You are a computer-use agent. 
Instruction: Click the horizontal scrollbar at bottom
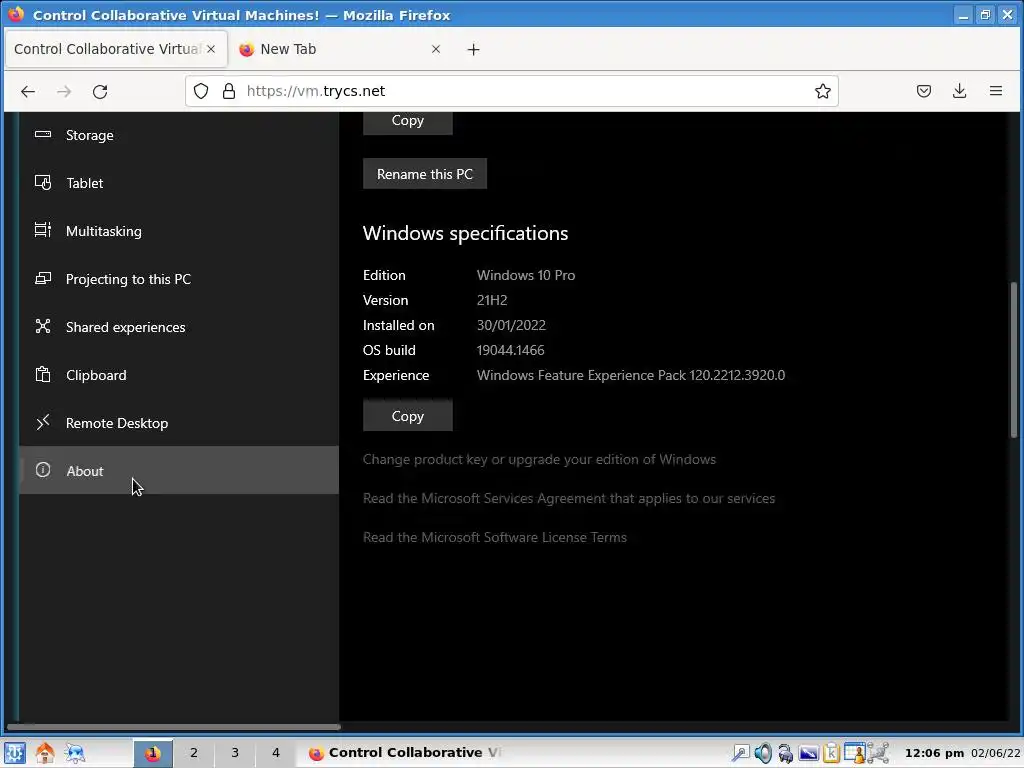(173, 726)
